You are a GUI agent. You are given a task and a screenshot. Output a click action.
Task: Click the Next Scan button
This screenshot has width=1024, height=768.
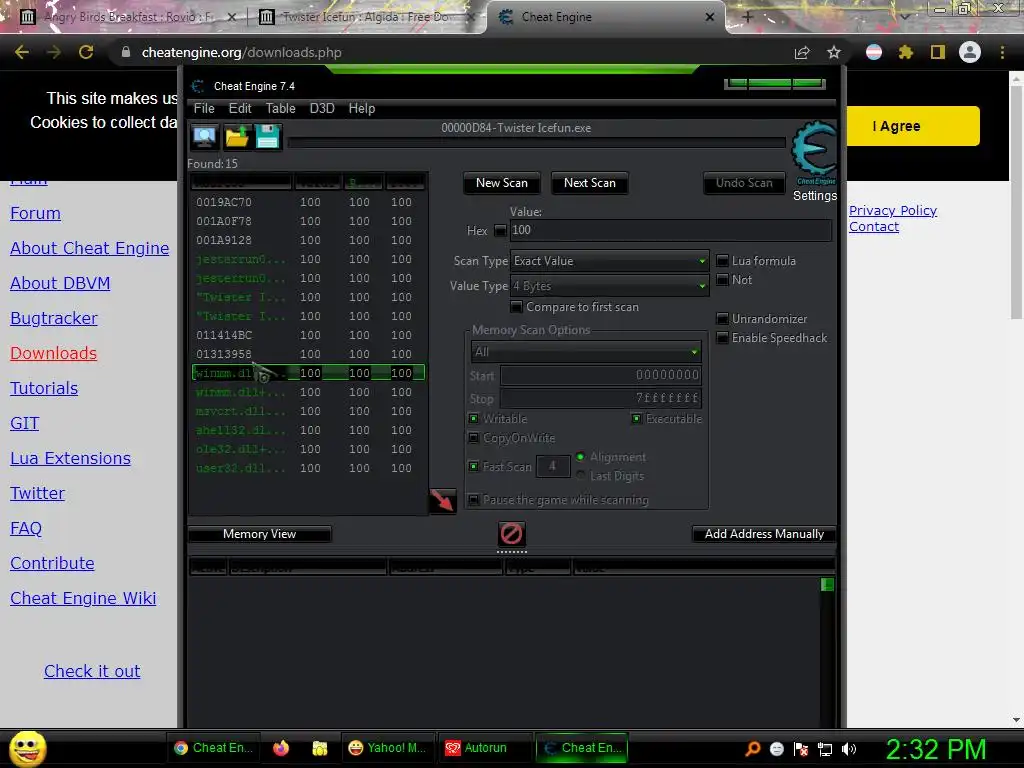[590, 183]
